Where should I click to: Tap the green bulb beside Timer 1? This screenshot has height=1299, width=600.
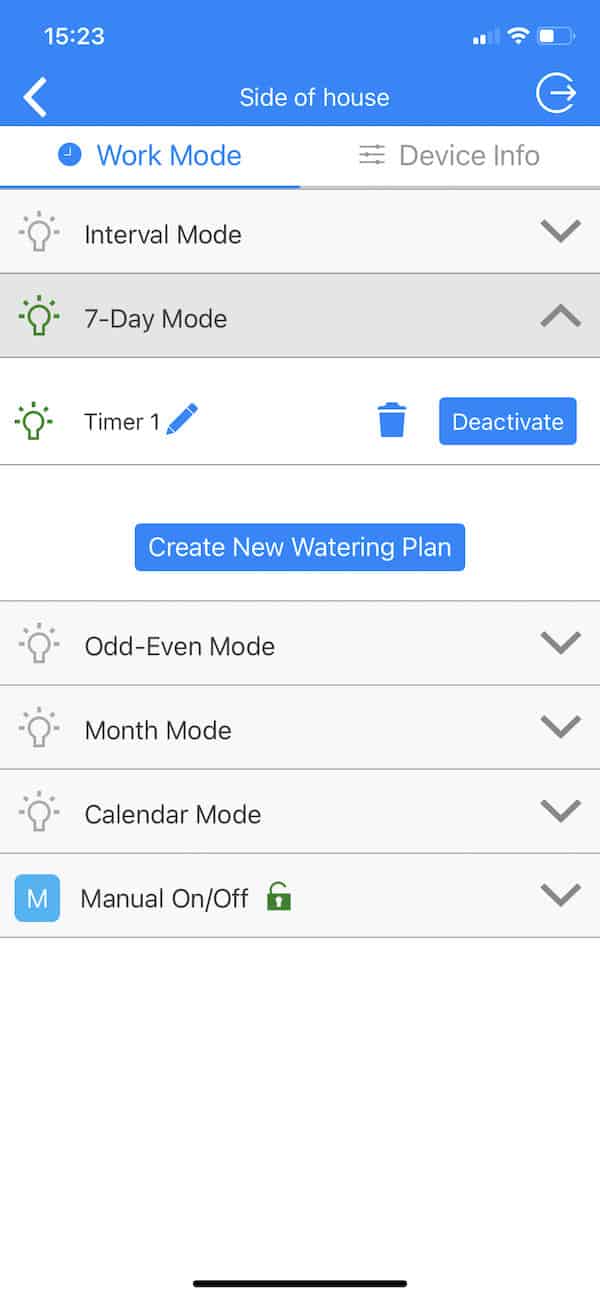[34, 420]
